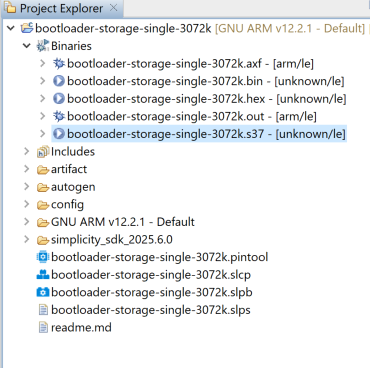Select bootloader-storage-single-3072k.hex file
This screenshot has width=370, height=368.
(207, 99)
